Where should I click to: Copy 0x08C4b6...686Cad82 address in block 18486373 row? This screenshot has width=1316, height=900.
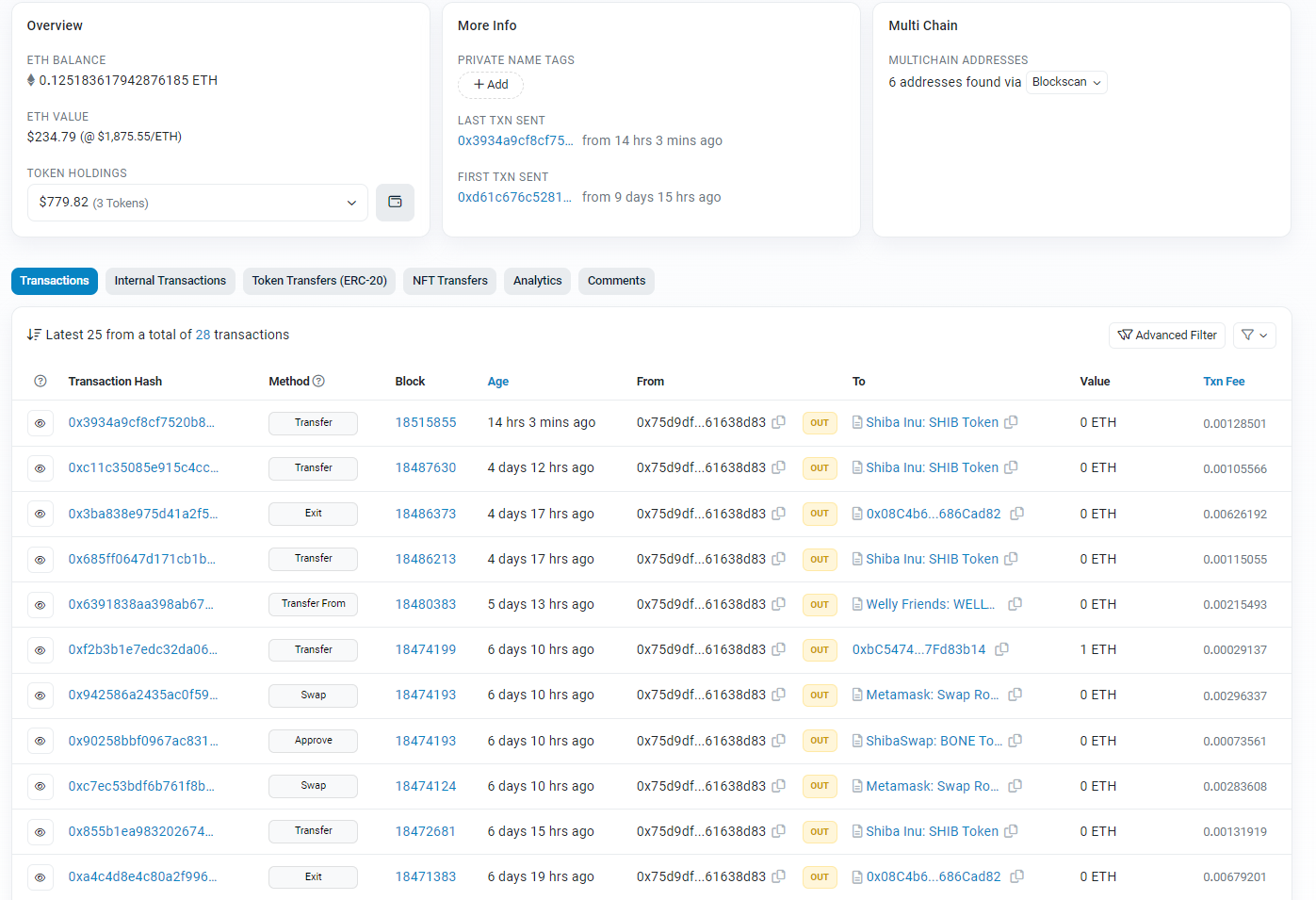pos(1016,514)
